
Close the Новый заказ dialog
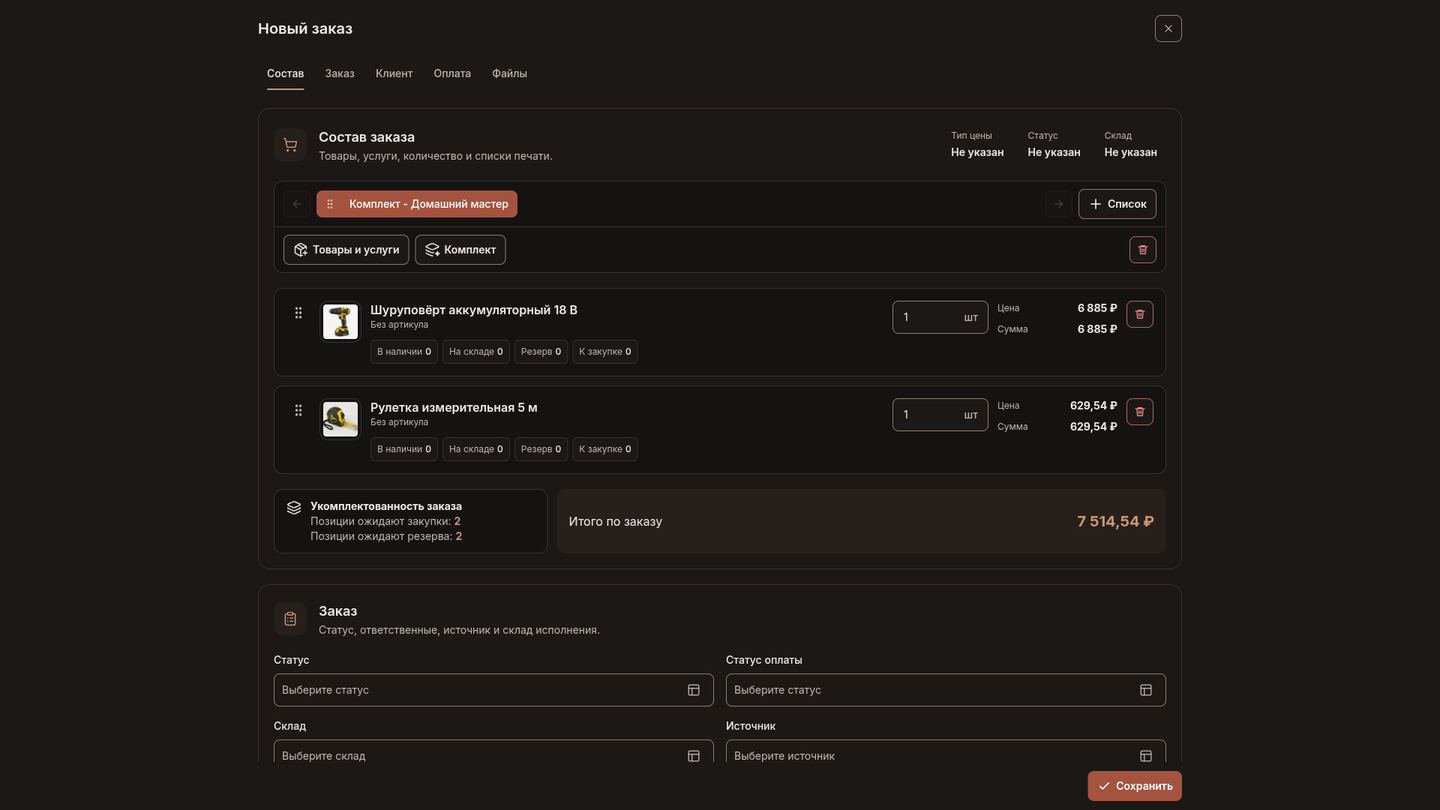click(x=1168, y=28)
